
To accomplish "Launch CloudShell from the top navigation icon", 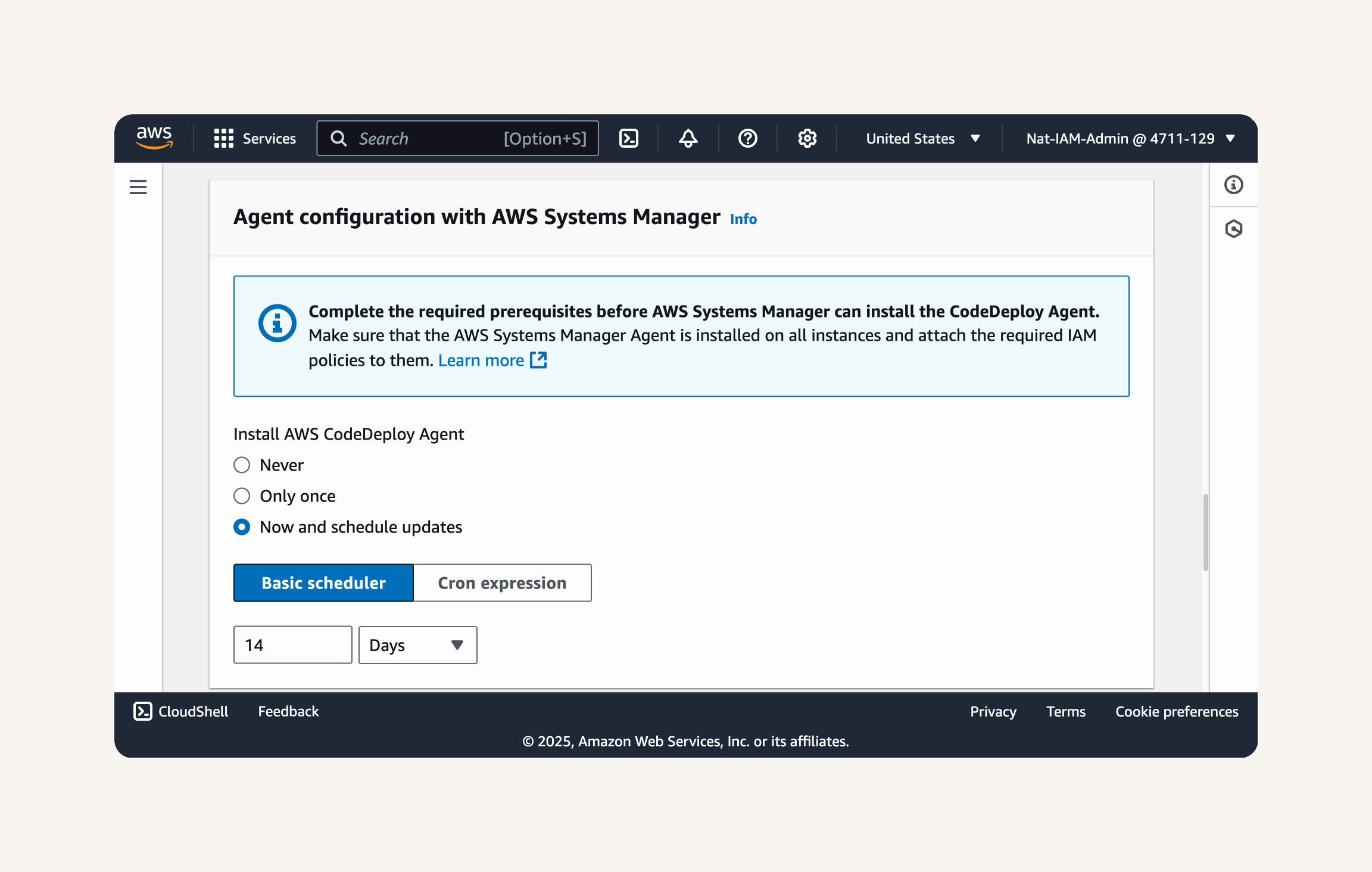I will pyautogui.click(x=629, y=138).
